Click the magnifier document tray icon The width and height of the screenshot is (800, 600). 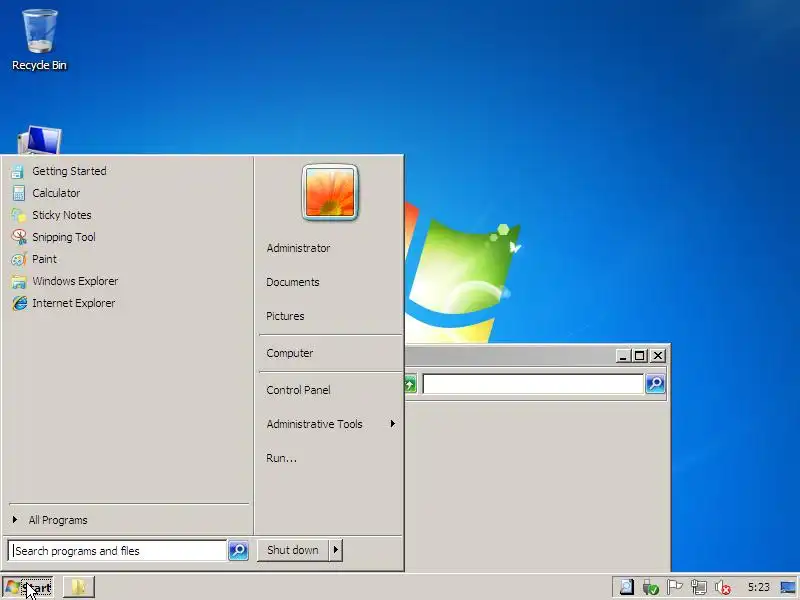tap(627, 587)
